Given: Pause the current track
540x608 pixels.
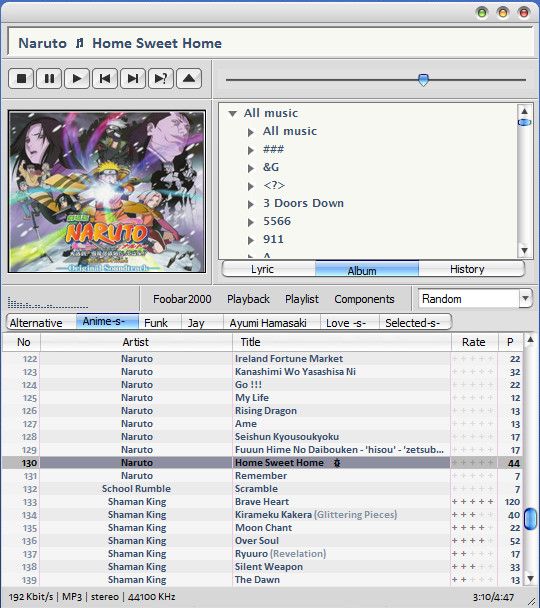Looking at the screenshot, I should pyautogui.click(x=49, y=79).
